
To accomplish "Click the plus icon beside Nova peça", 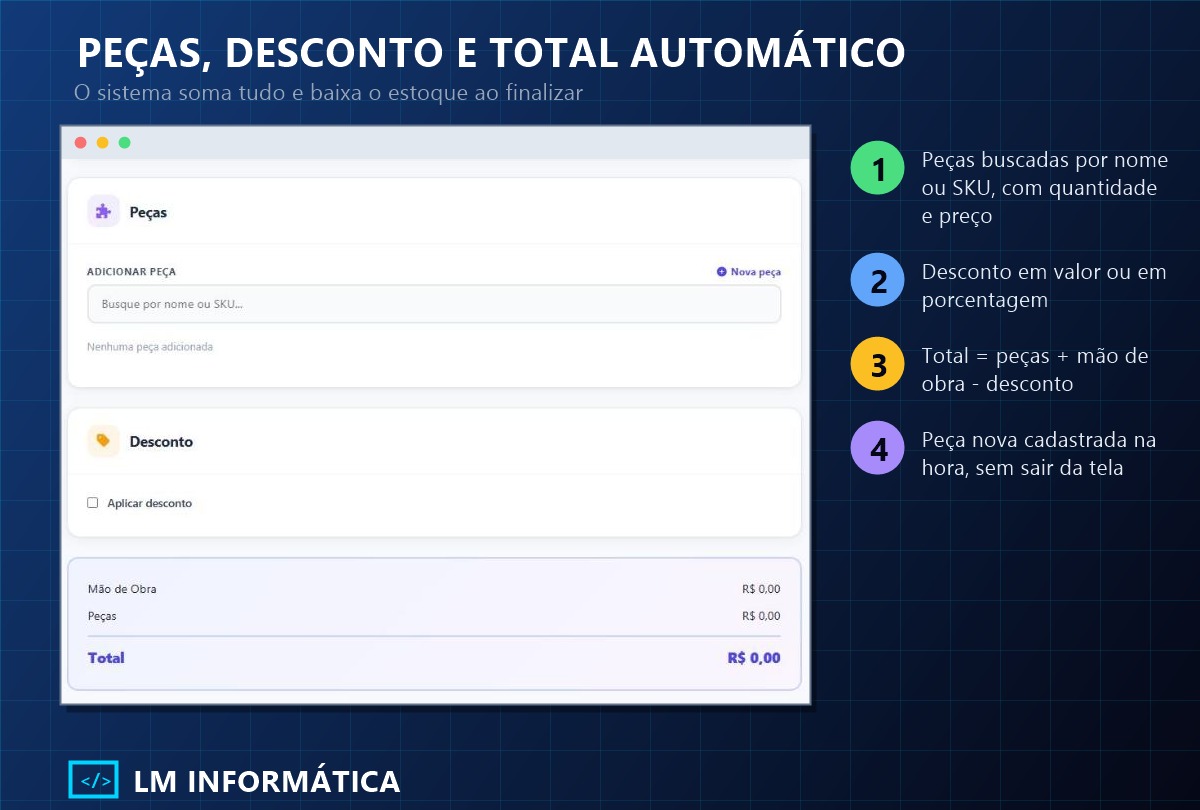I will point(722,272).
